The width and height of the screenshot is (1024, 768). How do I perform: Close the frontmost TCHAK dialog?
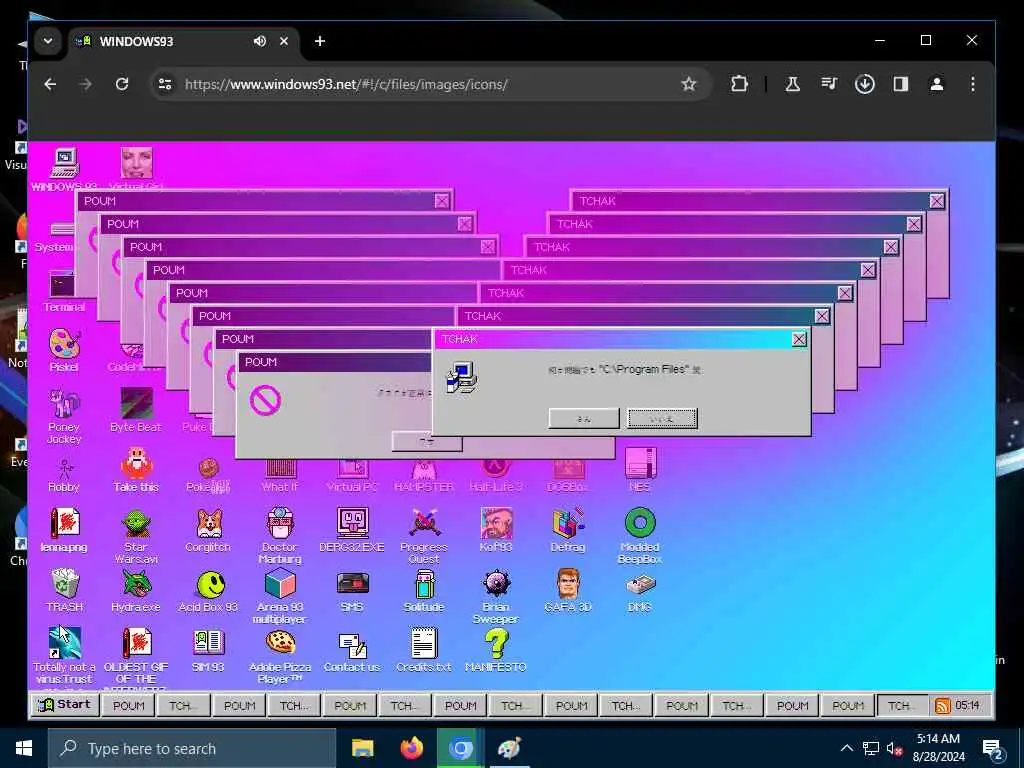pos(799,339)
